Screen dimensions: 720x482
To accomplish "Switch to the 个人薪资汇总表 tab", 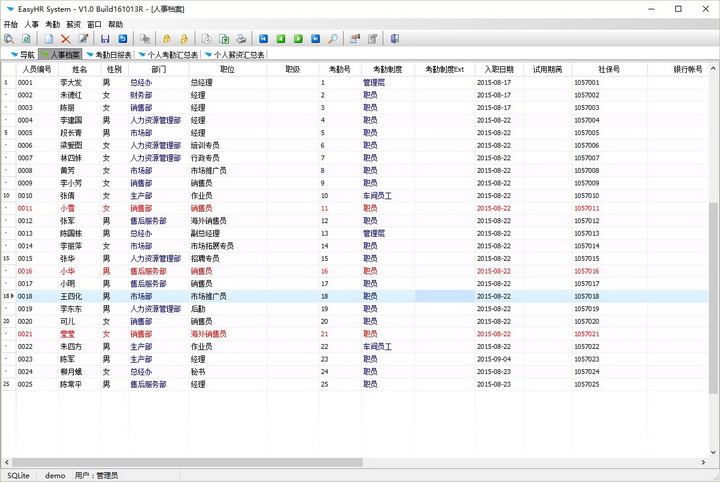I will point(235,55).
